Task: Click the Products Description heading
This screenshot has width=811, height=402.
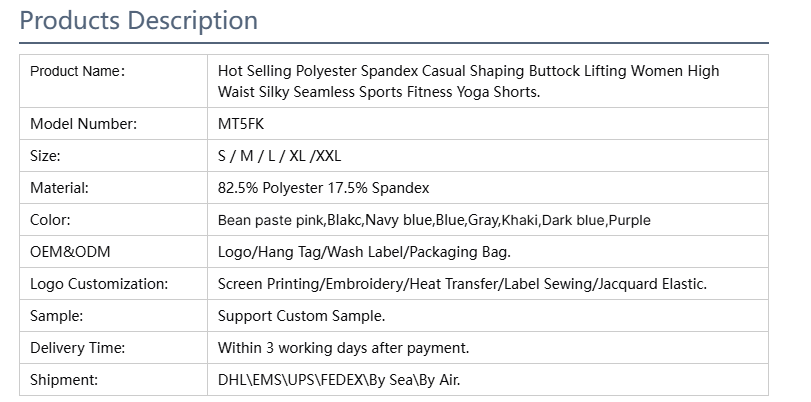Action: [139, 21]
